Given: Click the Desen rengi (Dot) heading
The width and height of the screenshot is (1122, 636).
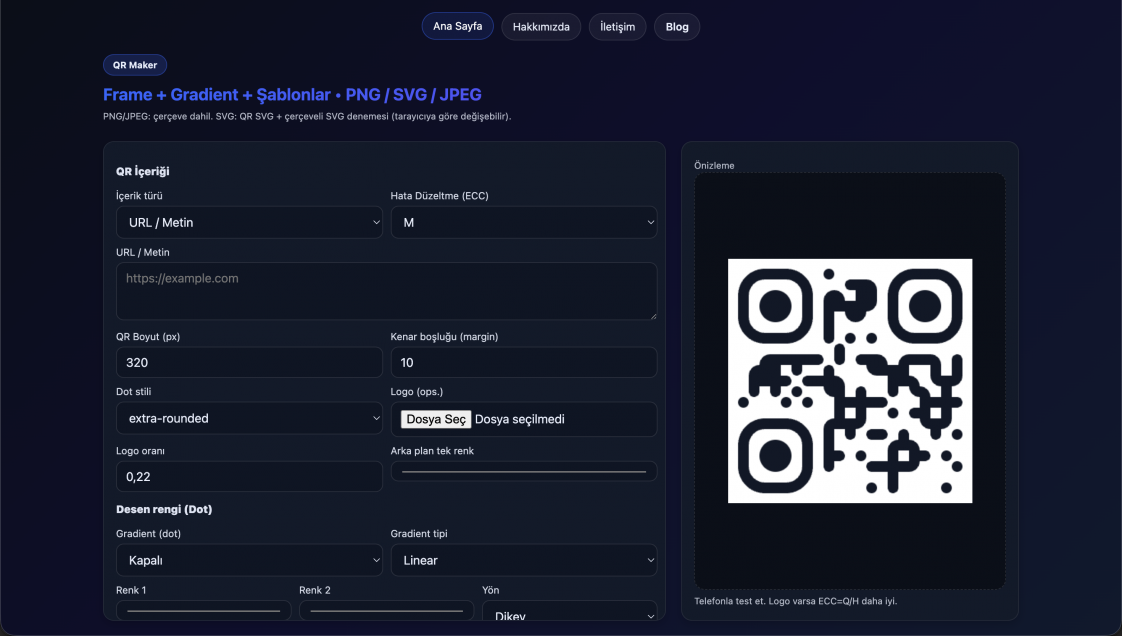Looking at the screenshot, I should (x=164, y=509).
